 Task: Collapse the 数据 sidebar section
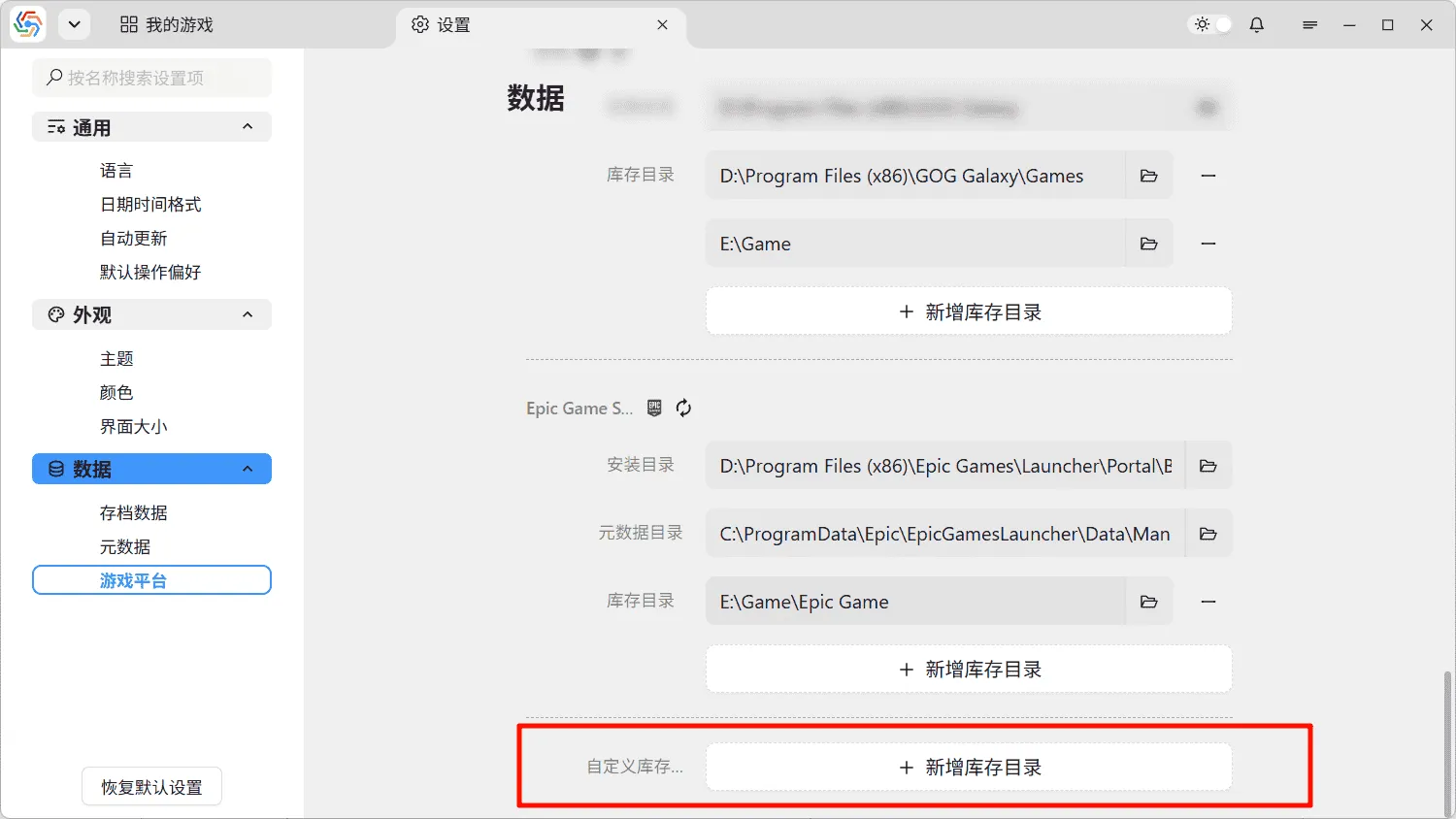click(x=248, y=470)
